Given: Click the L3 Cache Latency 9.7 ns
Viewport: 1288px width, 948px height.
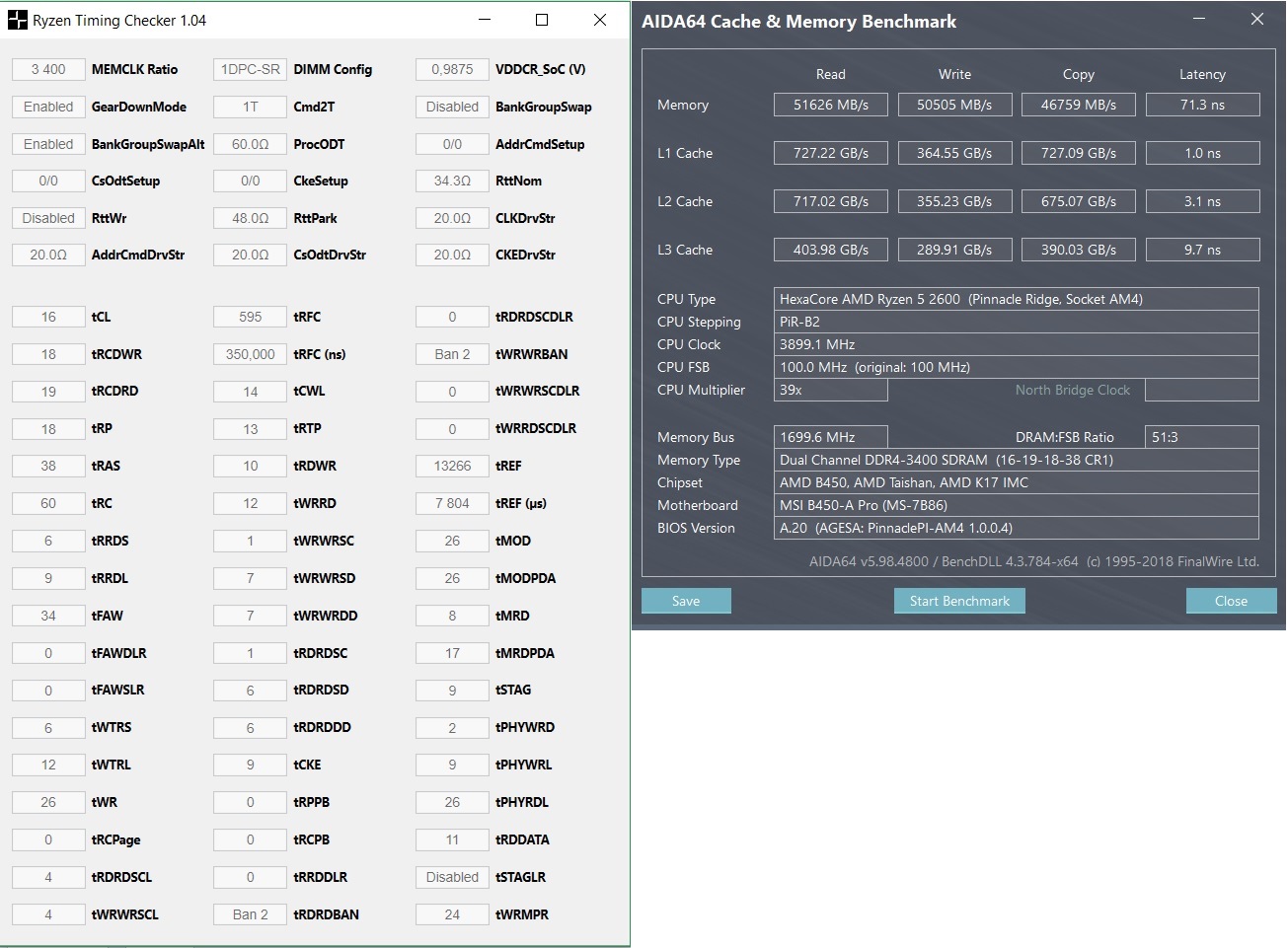Looking at the screenshot, I should coord(1203,250).
